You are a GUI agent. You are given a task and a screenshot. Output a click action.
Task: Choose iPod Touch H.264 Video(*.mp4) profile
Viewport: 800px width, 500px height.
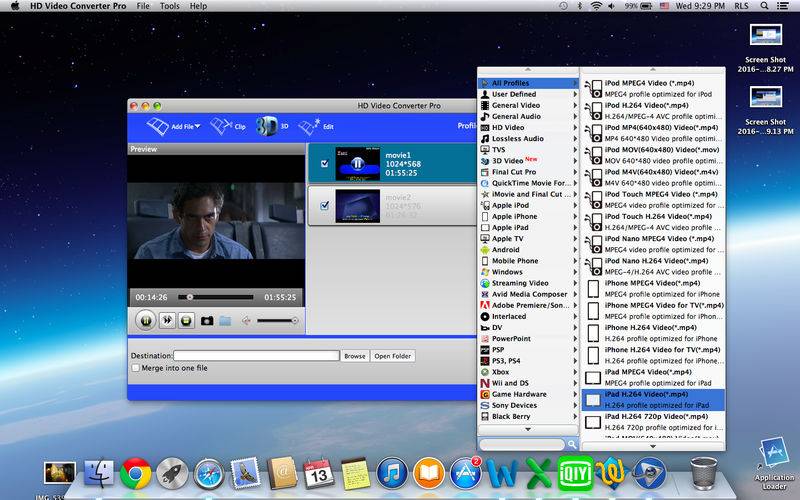[653, 222]
